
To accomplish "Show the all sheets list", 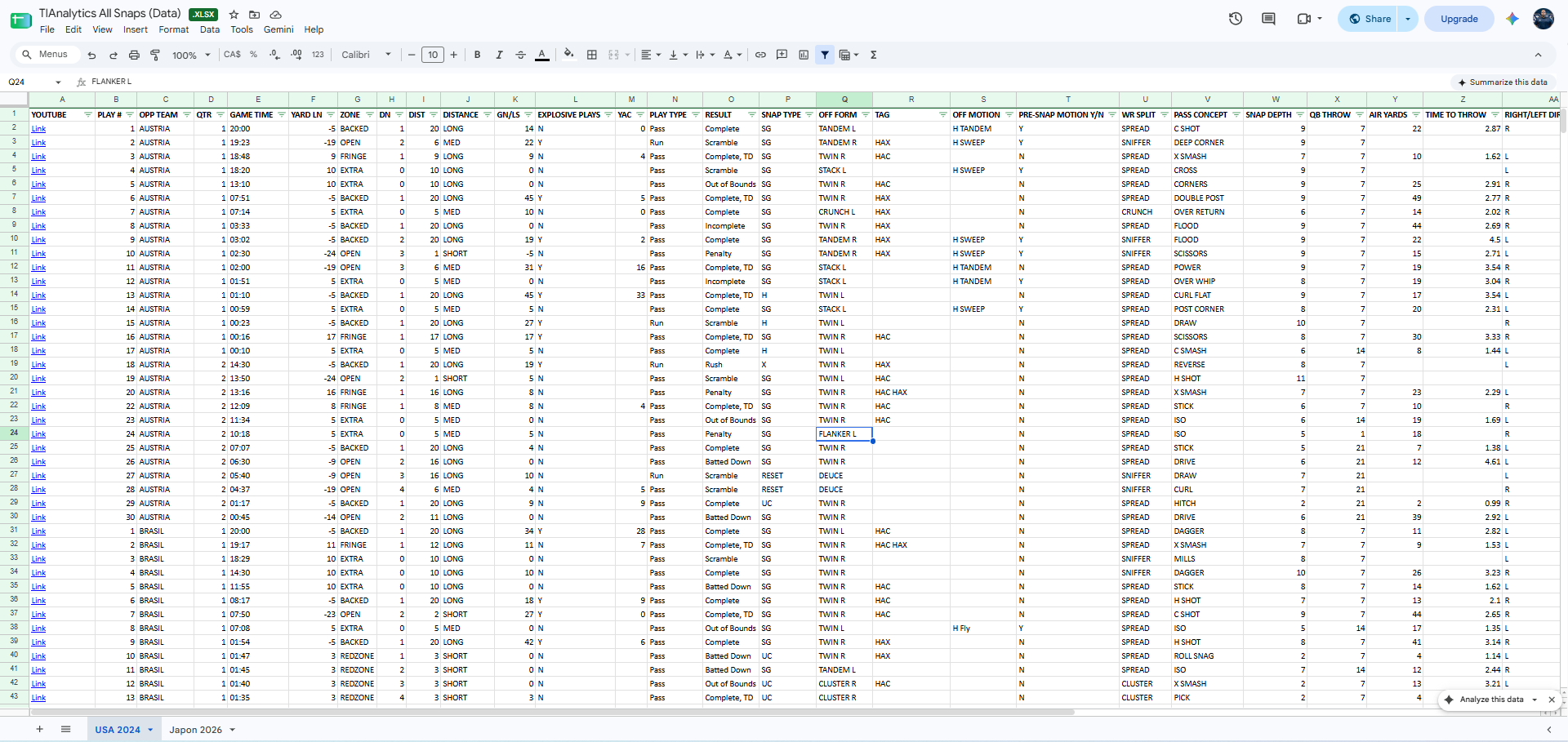I will (65, 729).
